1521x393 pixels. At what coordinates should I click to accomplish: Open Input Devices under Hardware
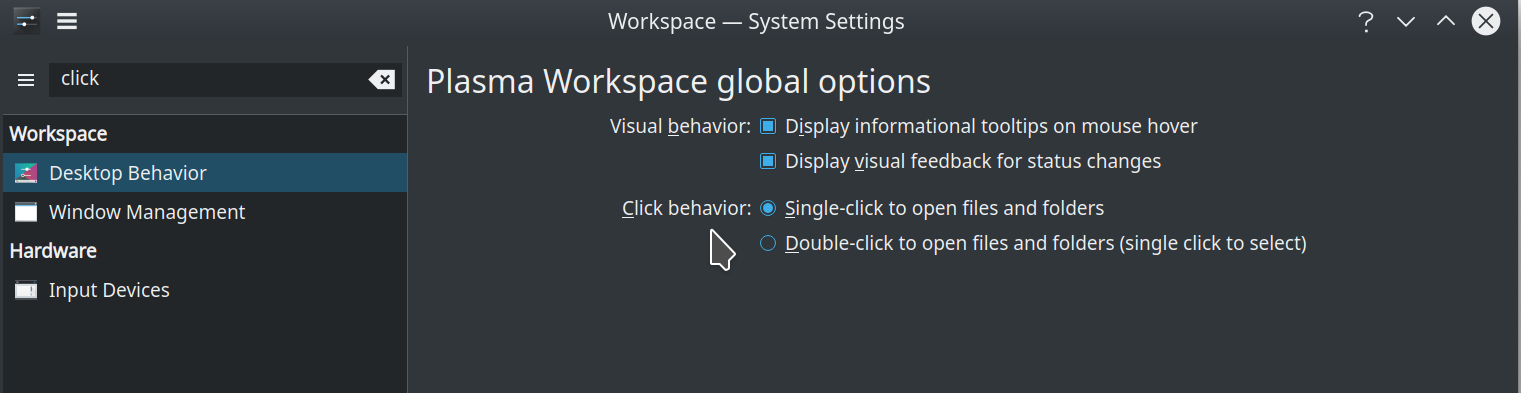click(x=109, y=290)
